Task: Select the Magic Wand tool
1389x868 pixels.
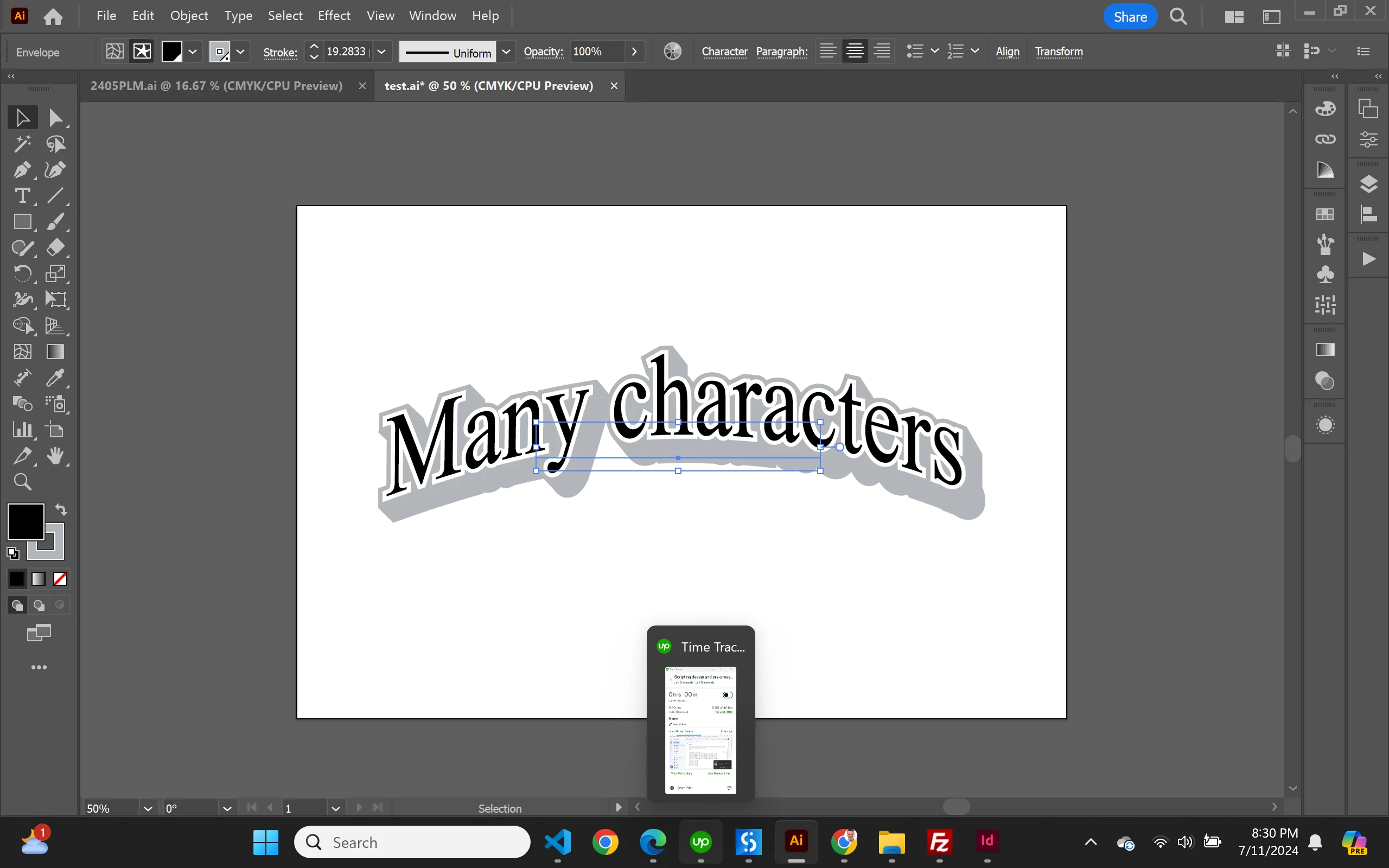Action: click(22, 144)
